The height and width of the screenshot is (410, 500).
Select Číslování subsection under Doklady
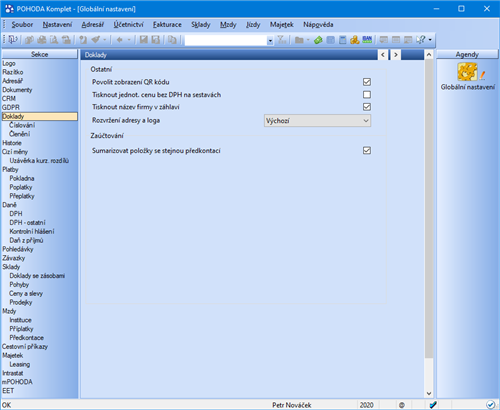(x=22, y=125)
